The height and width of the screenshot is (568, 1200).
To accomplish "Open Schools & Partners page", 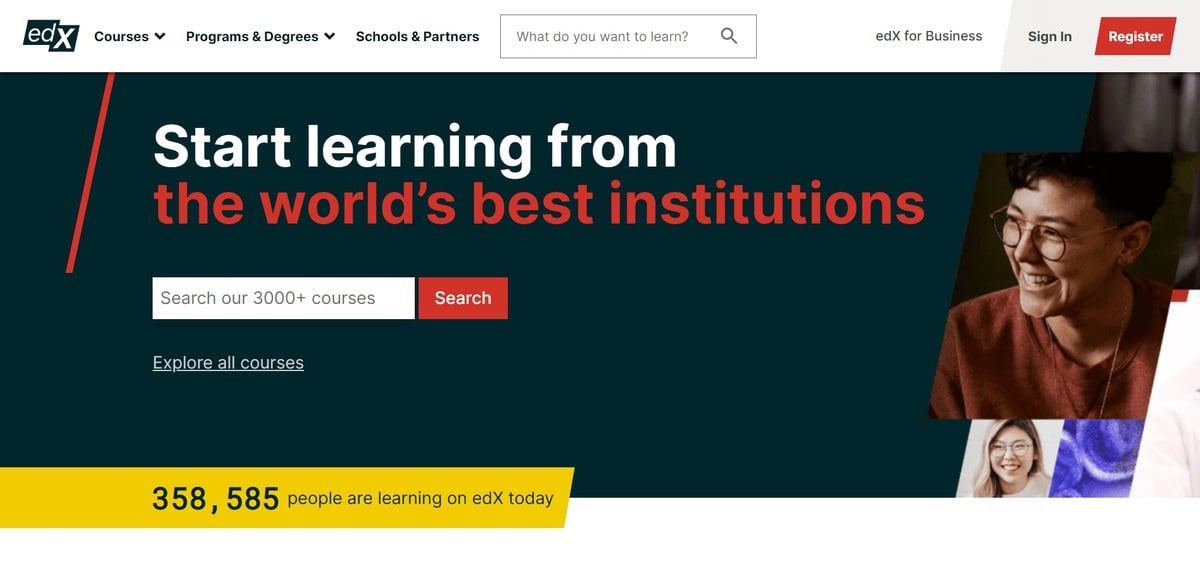I will (417, 36).
